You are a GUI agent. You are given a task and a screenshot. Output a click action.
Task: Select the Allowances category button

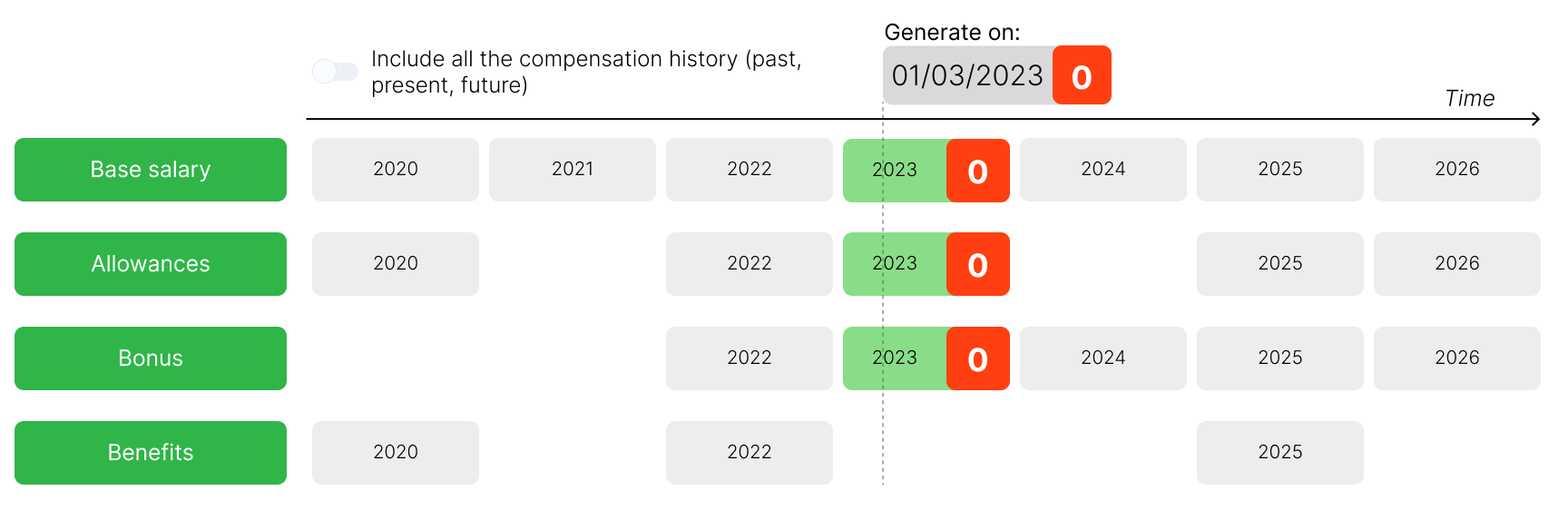[x=151, y=264]
